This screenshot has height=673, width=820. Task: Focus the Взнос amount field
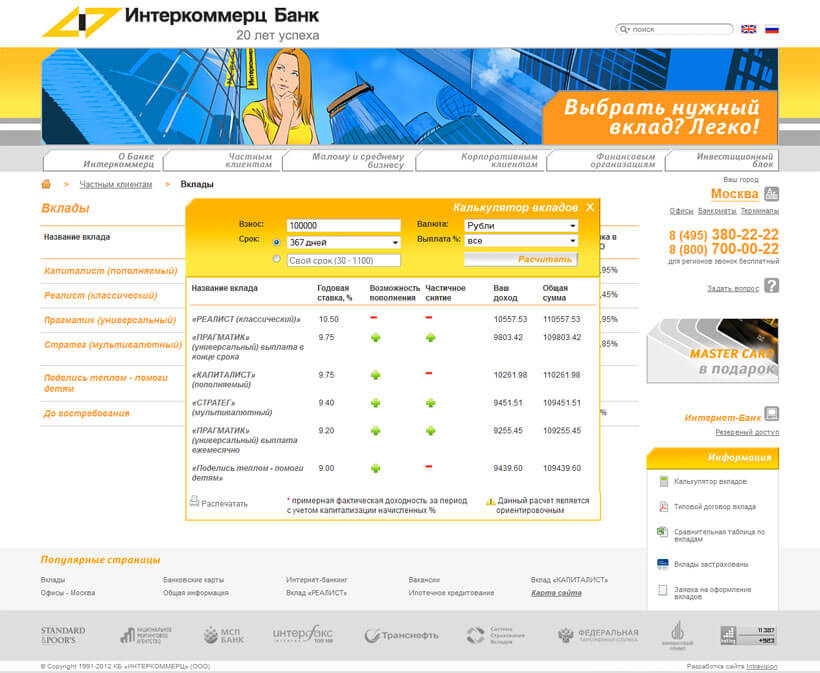click(344, 225)
